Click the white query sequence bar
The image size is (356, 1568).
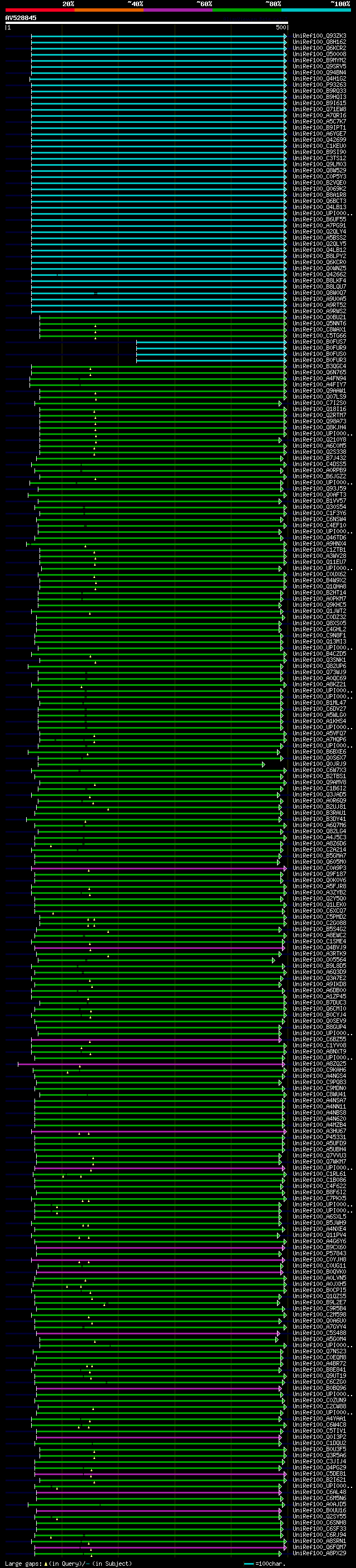pos(147,22)
